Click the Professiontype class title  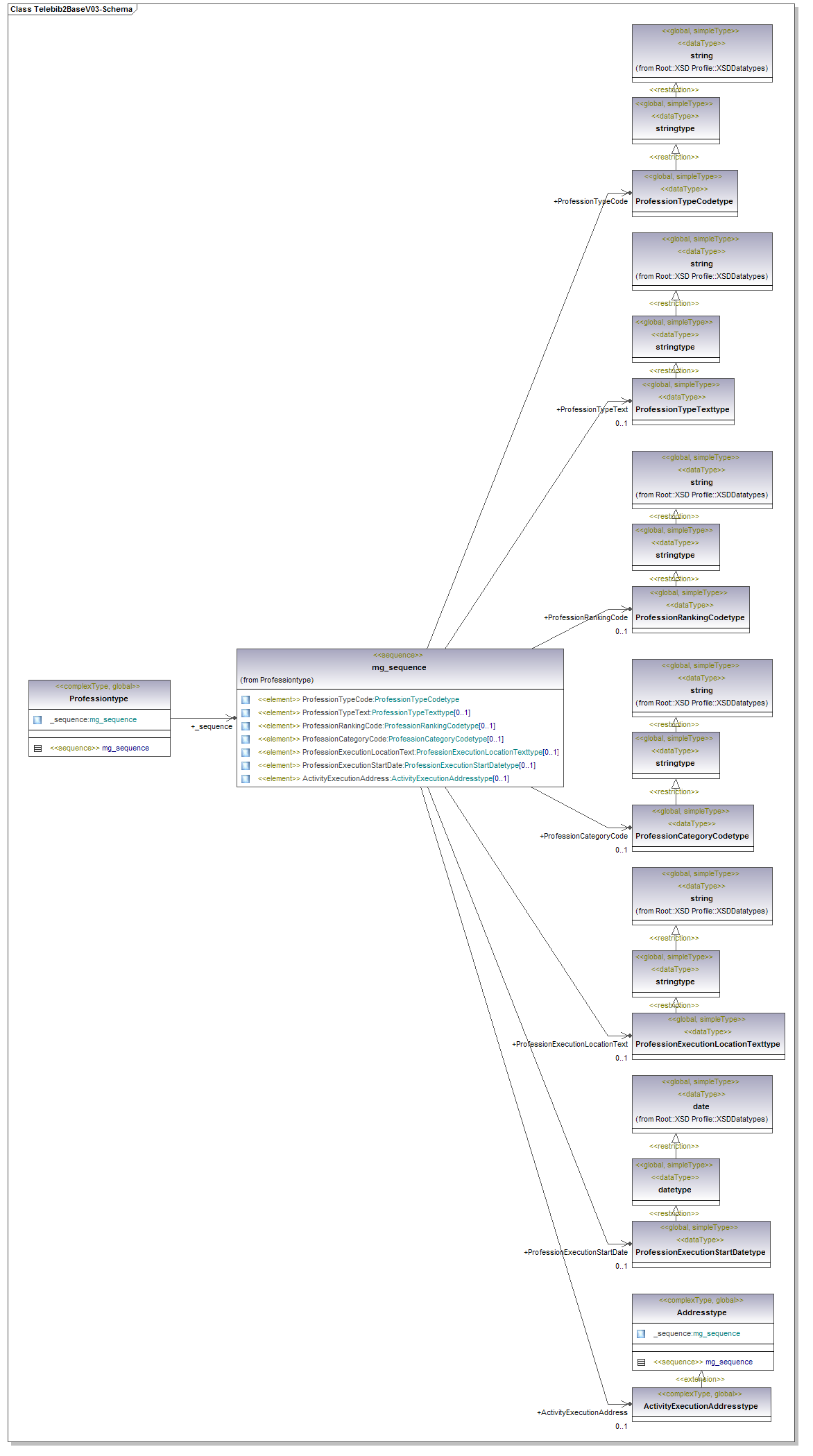(x=99, y=699)
